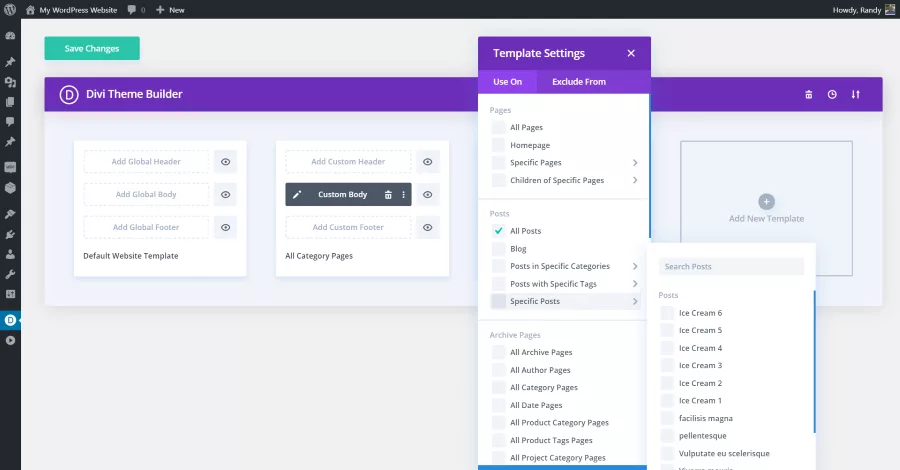Toggle visibility of Custom Body
The height and width of the screenshot is (470, 900).
428,195
